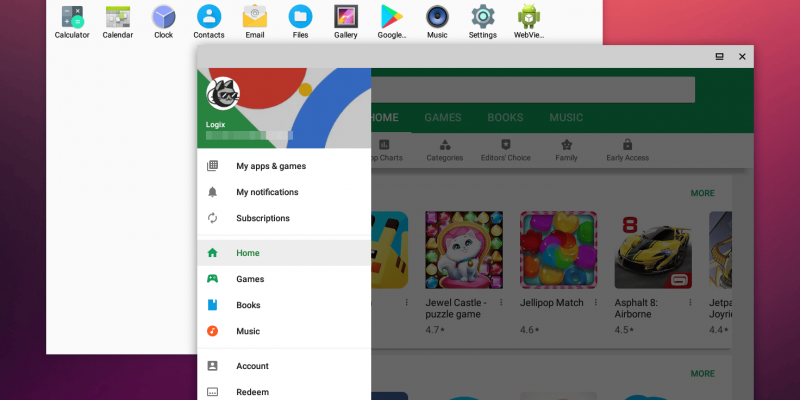Launch the Clock app
The width and height of the screenshot is (800, 400).
(x=163, y=21)
